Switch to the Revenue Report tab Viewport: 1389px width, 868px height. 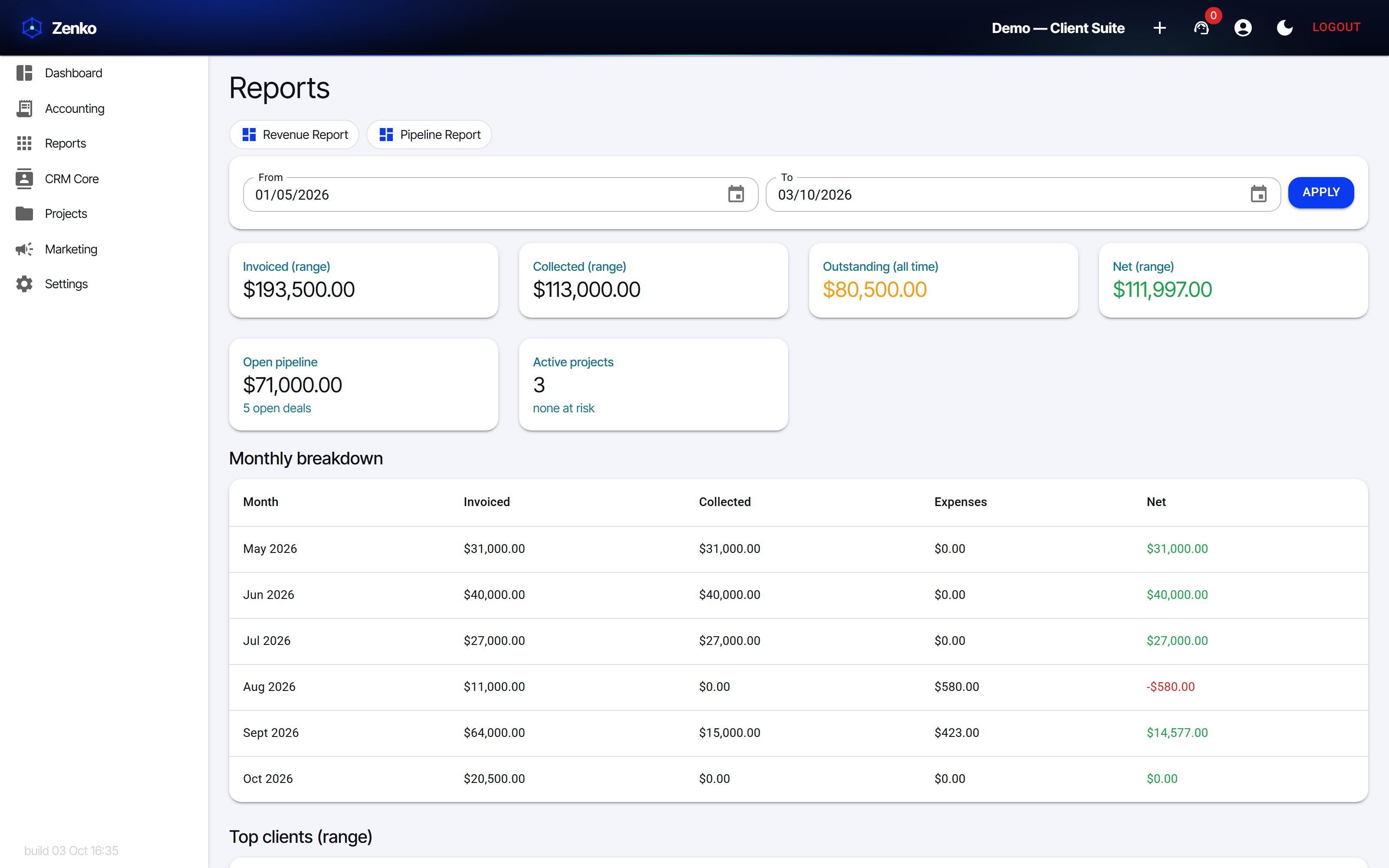click(x=294, y=135)
